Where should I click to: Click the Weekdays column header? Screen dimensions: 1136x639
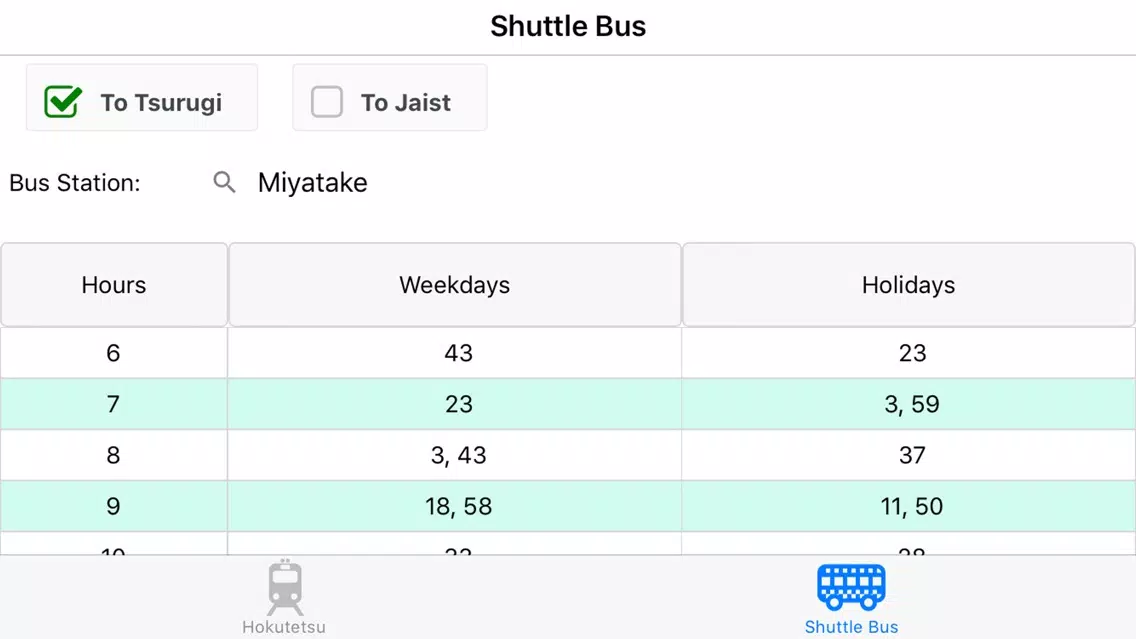(x=455, y=285)
